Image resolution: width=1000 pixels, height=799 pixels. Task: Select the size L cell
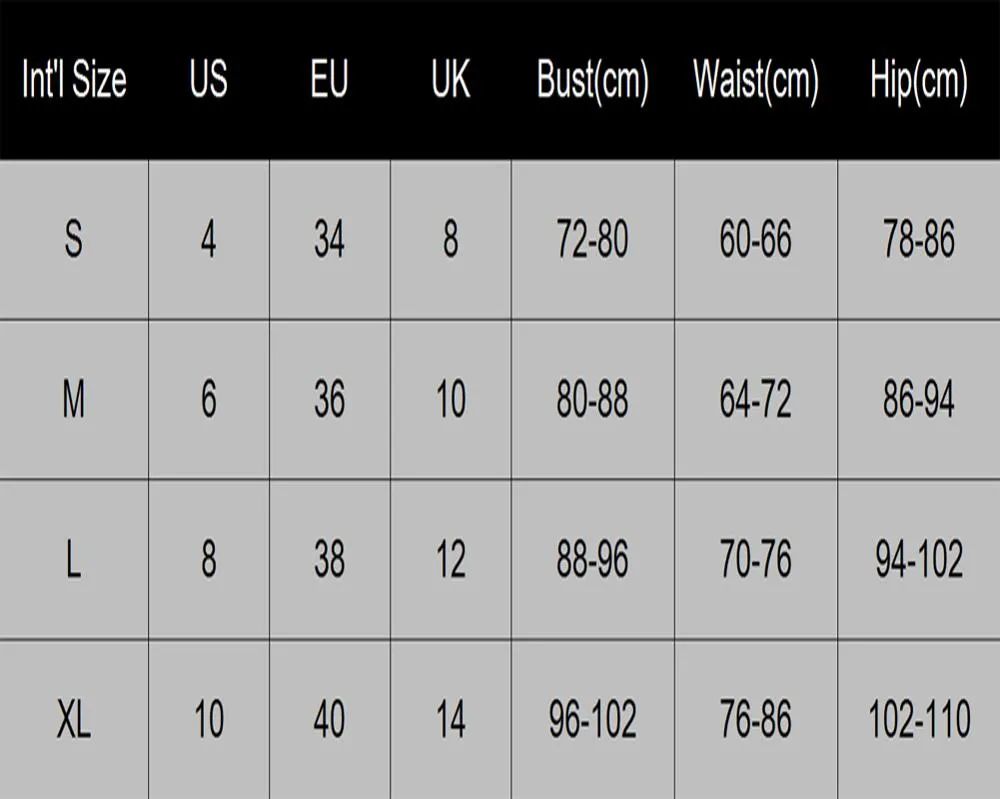pos(74,560)
